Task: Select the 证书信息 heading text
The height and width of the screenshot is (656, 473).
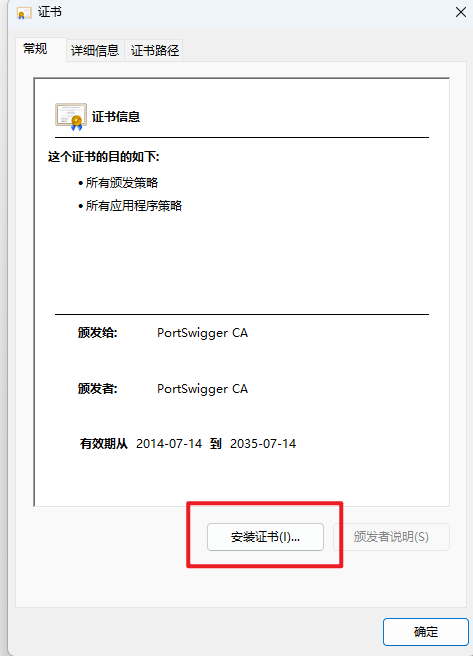Action: point(116,117)
